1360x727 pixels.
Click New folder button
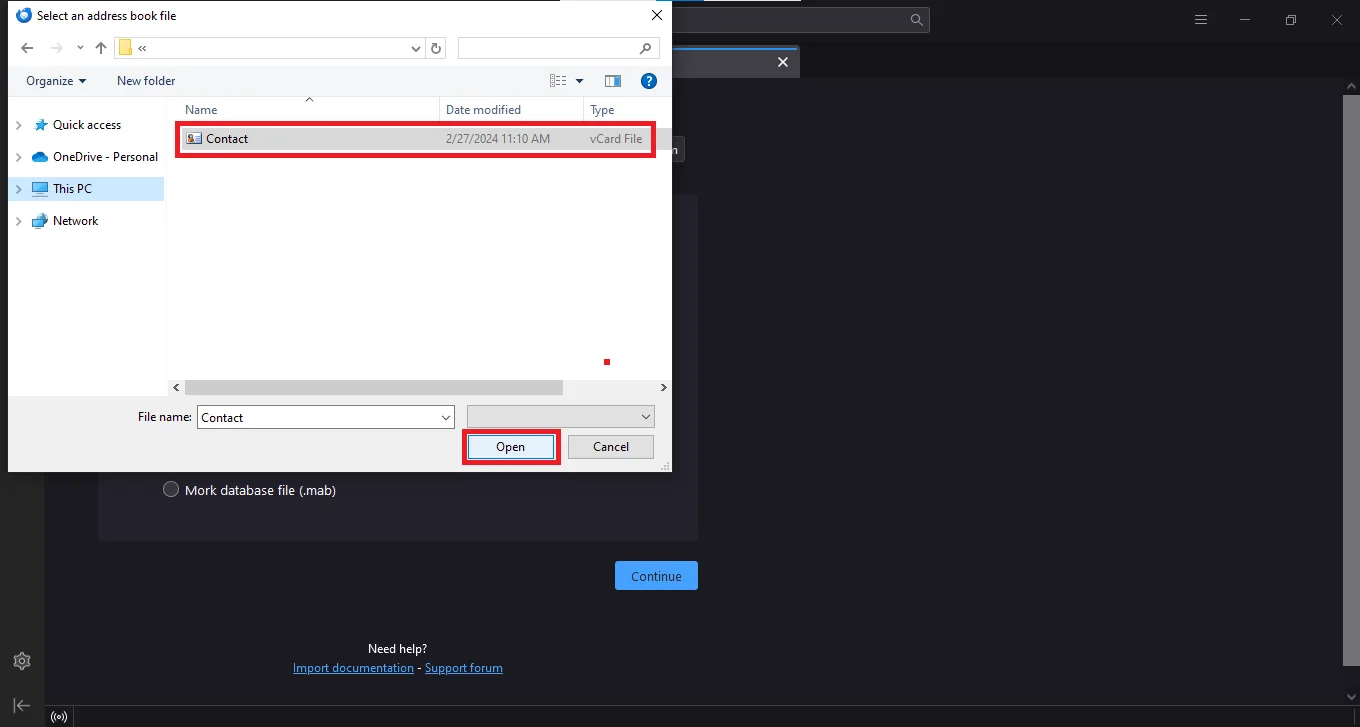click(146, 81)
